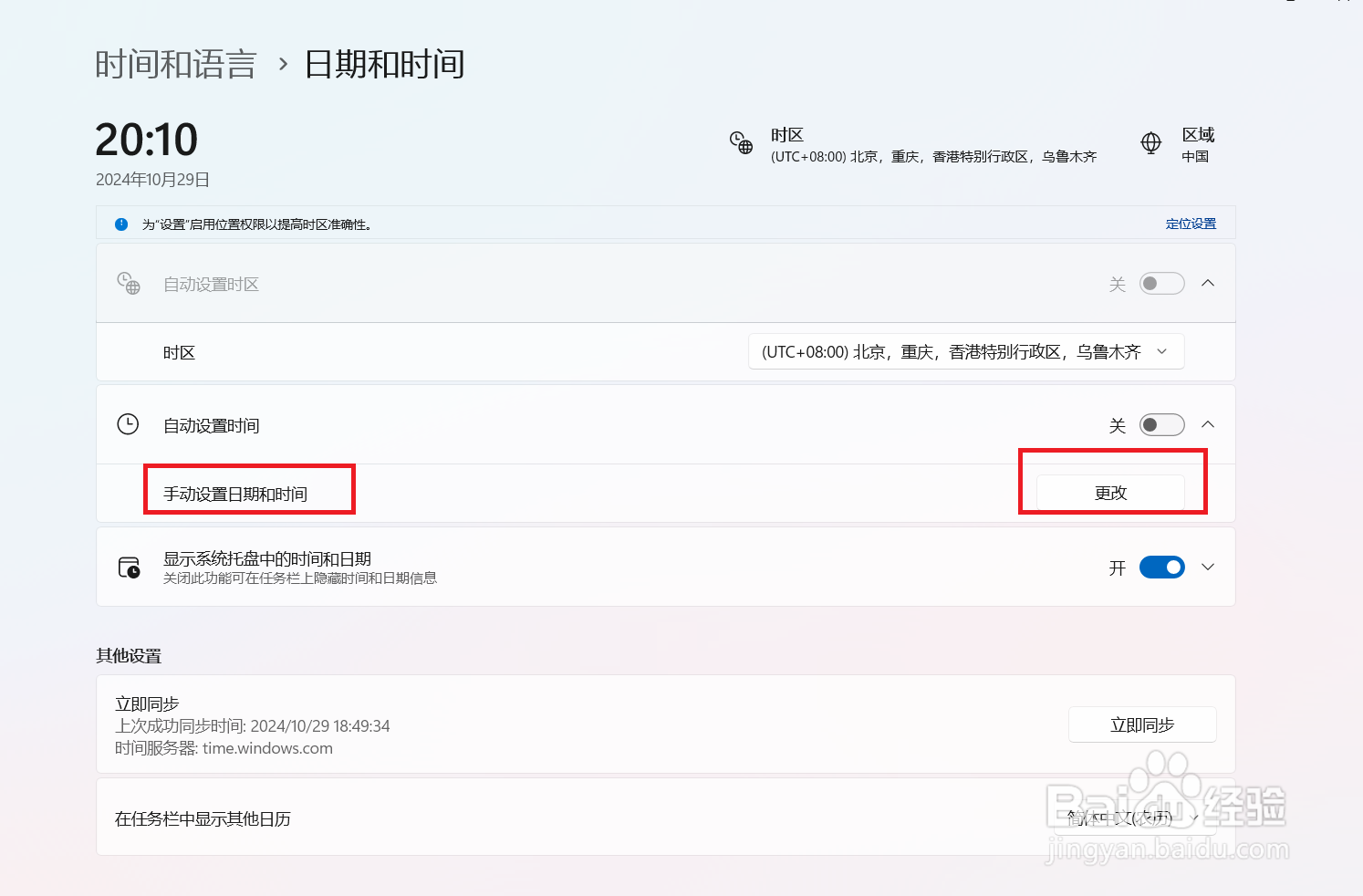Click the 更改 button
This screenshot has height=896, width=1363.
coord(1110,493)
